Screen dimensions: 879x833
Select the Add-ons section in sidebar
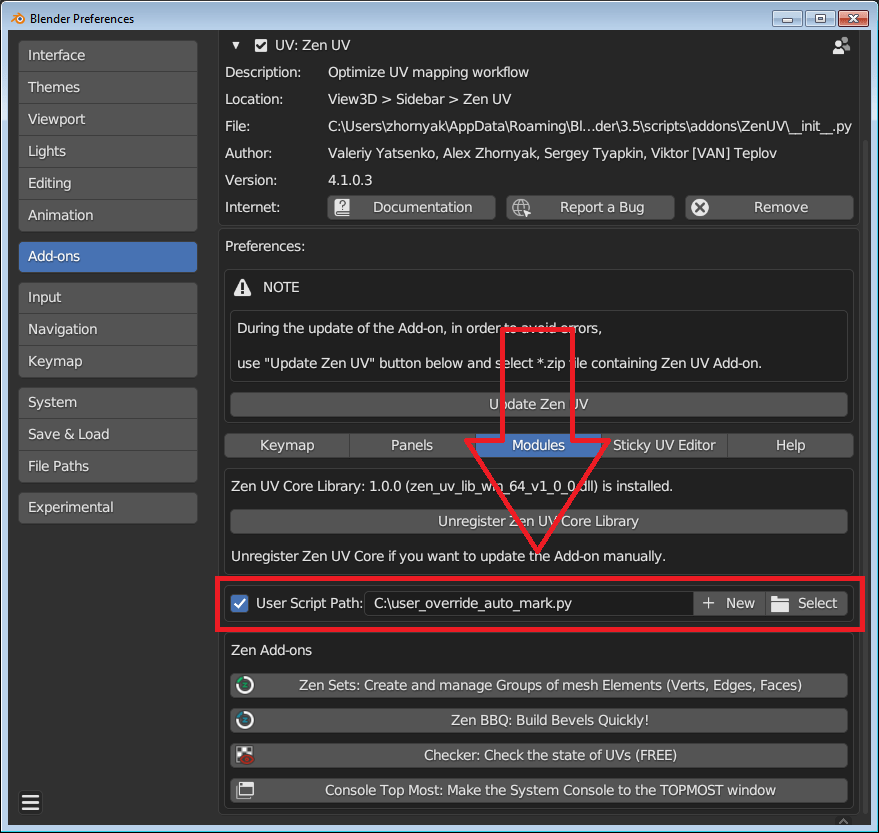107,256
